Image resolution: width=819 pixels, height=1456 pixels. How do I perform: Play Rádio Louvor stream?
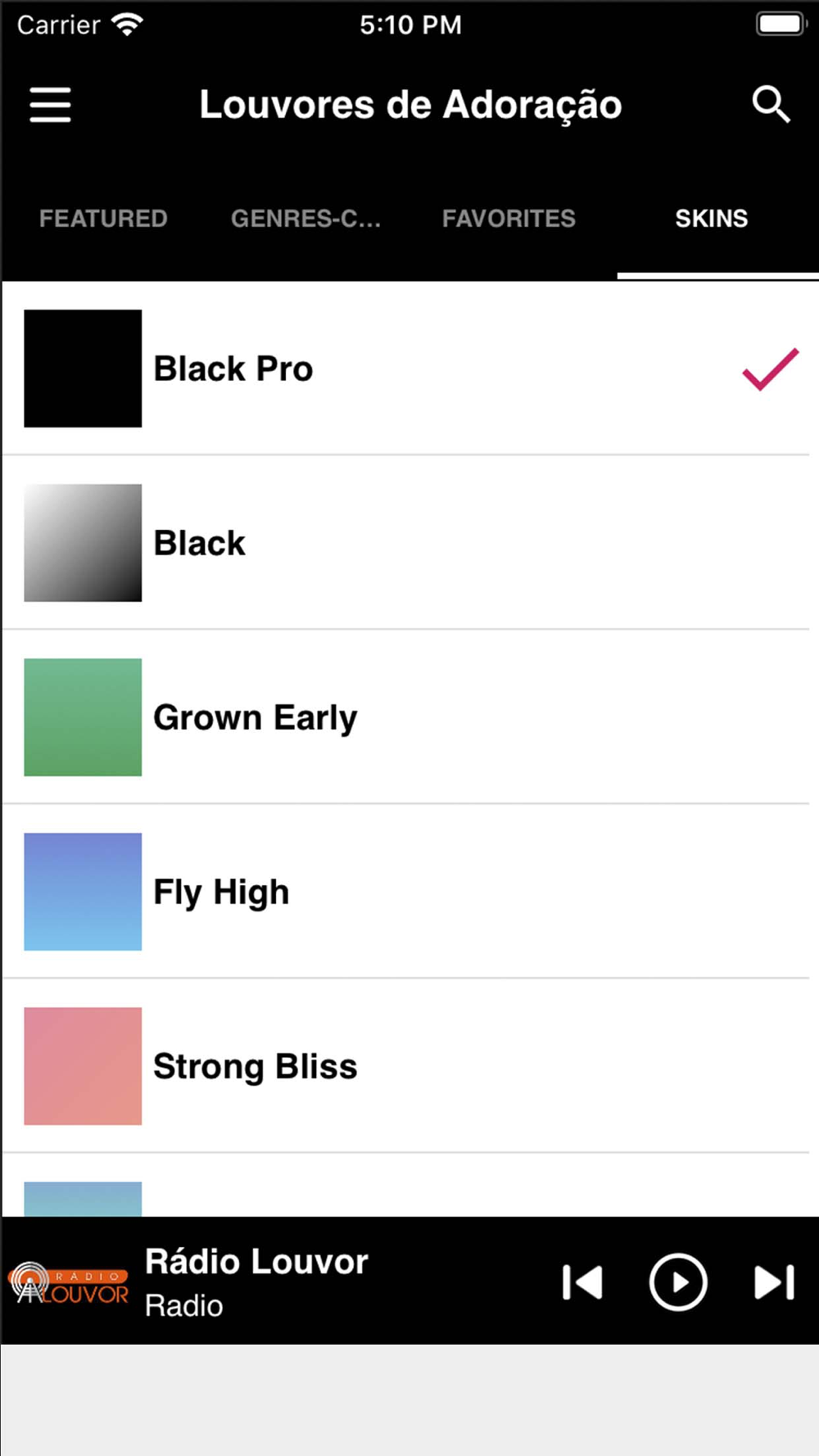click(678, 1282)
